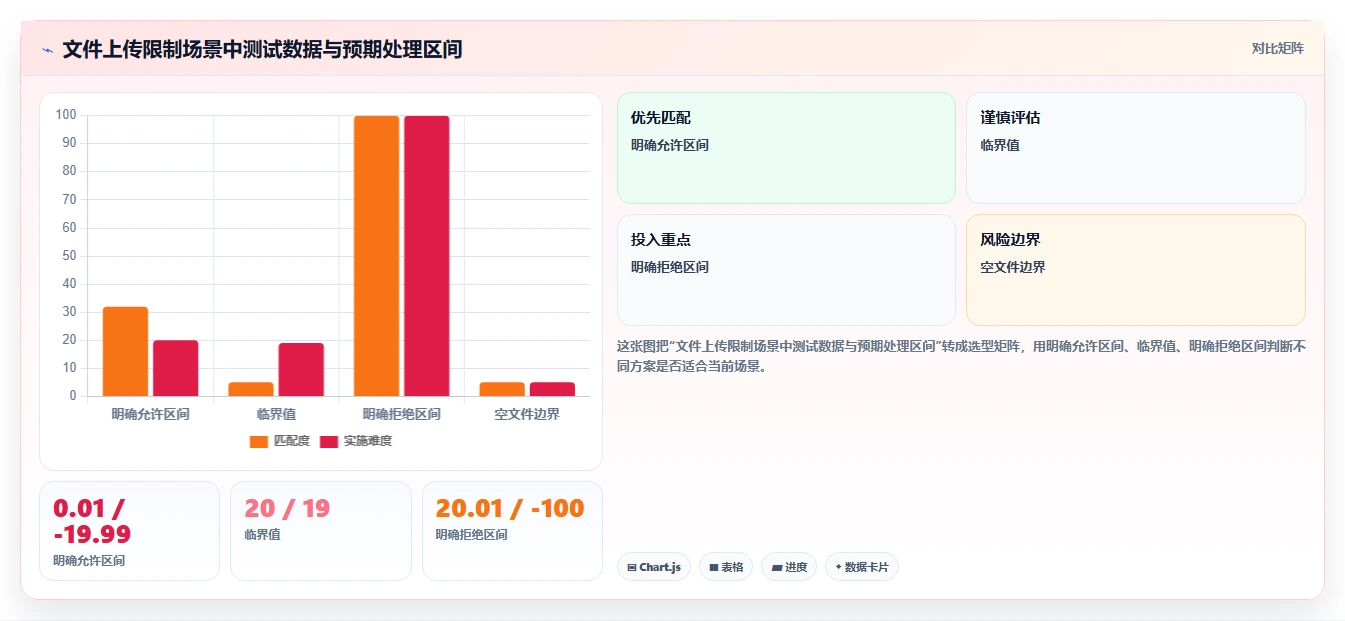This screenshot has height=621, width=1345.
Task: Click the 进度 chip icon
Action: click(x=777, y=567)
